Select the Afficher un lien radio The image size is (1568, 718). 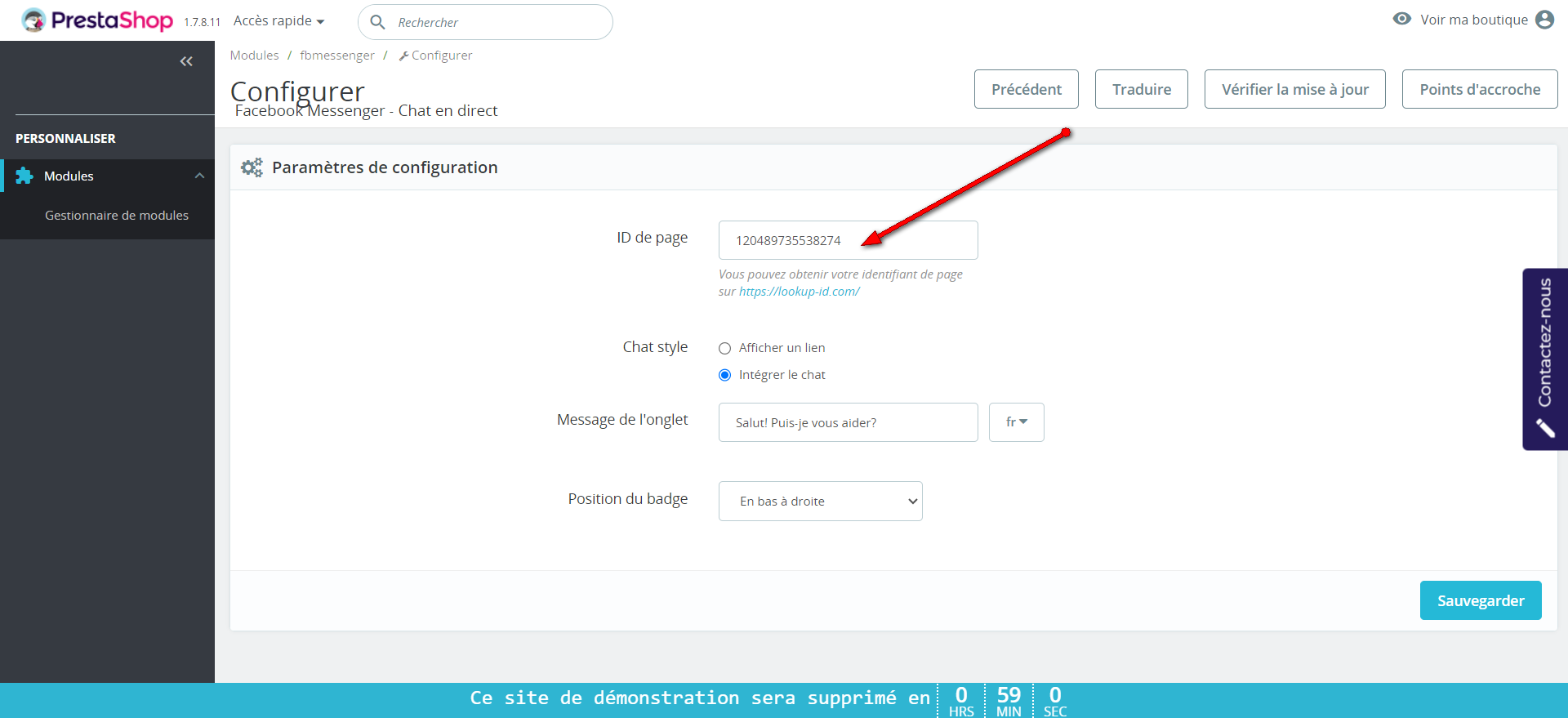[724, 348]
